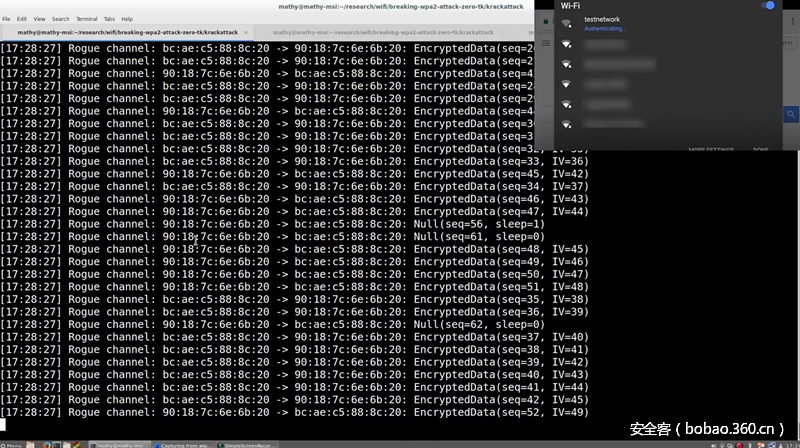Image resolution: width=800 pixels, height=448 pixels.
Task: Toggle the Wi-Fi switch off
Action: click(768, 6)
